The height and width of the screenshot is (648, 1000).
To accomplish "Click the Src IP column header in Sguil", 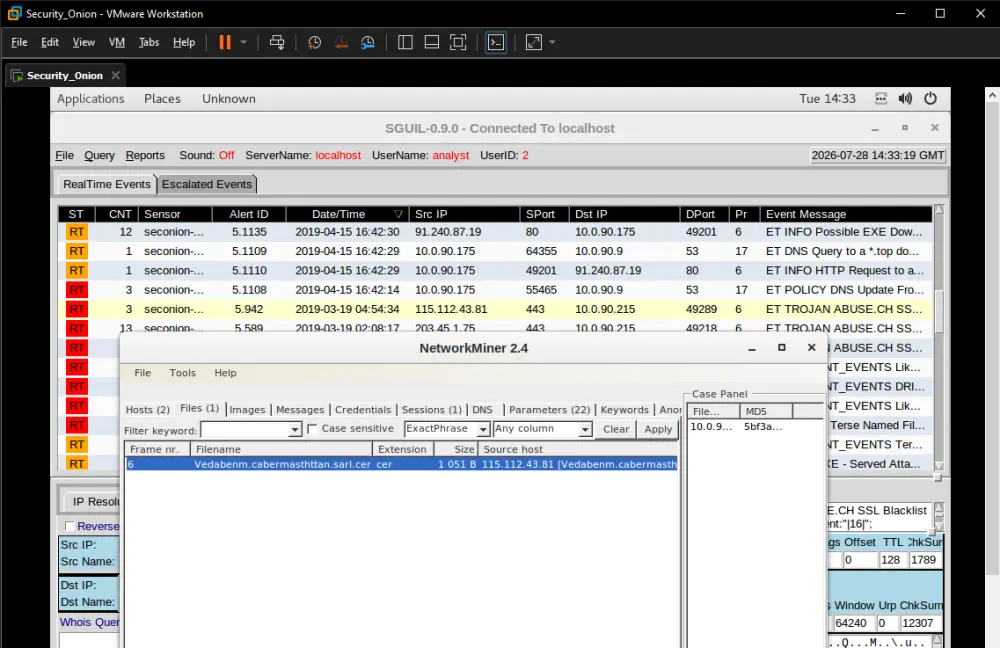I will tap(465, 214).
